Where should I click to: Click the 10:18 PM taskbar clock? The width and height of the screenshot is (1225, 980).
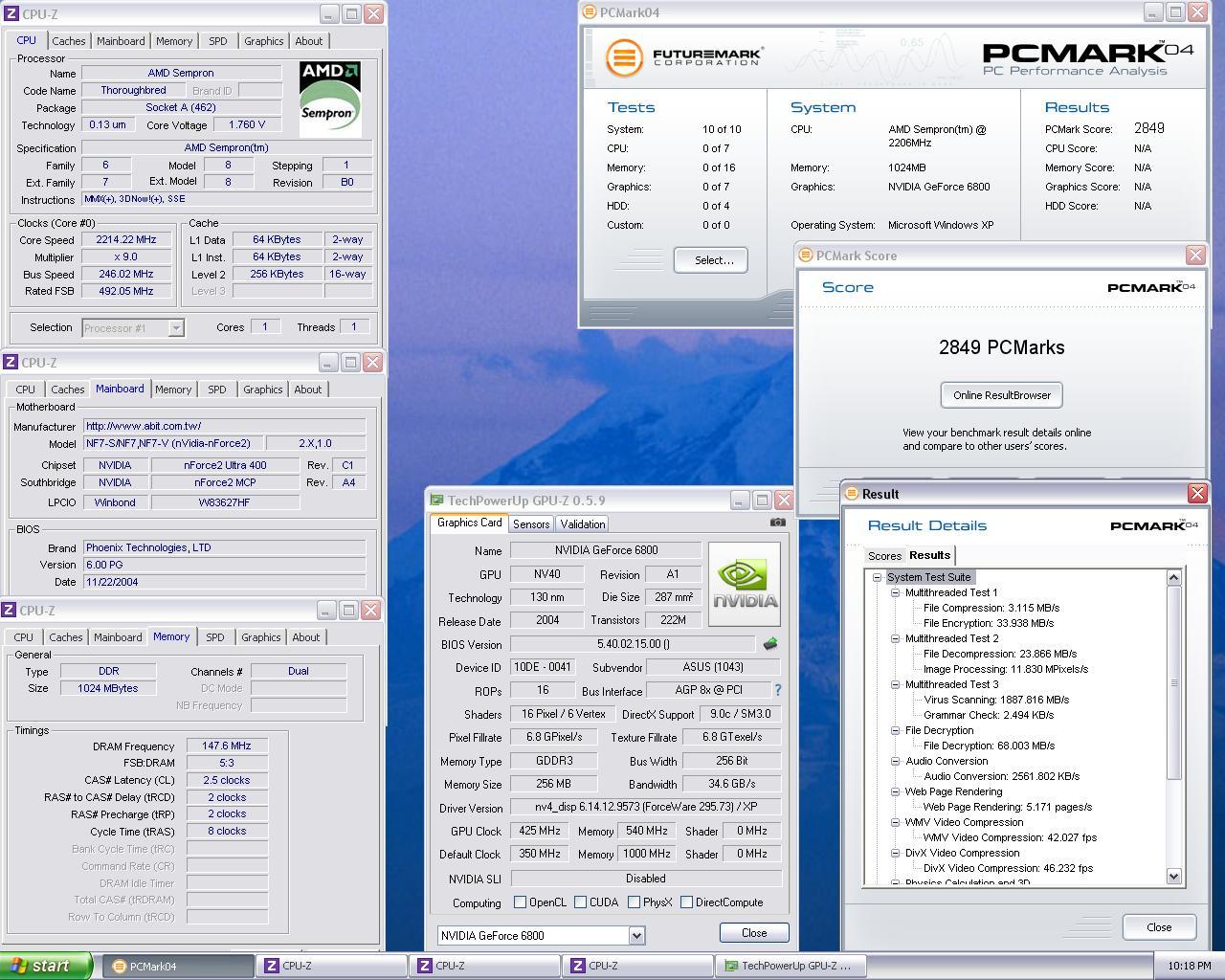1190,966
